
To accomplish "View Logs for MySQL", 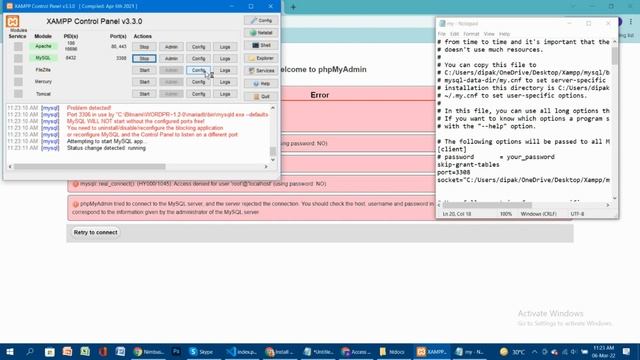I will point(225,59).
